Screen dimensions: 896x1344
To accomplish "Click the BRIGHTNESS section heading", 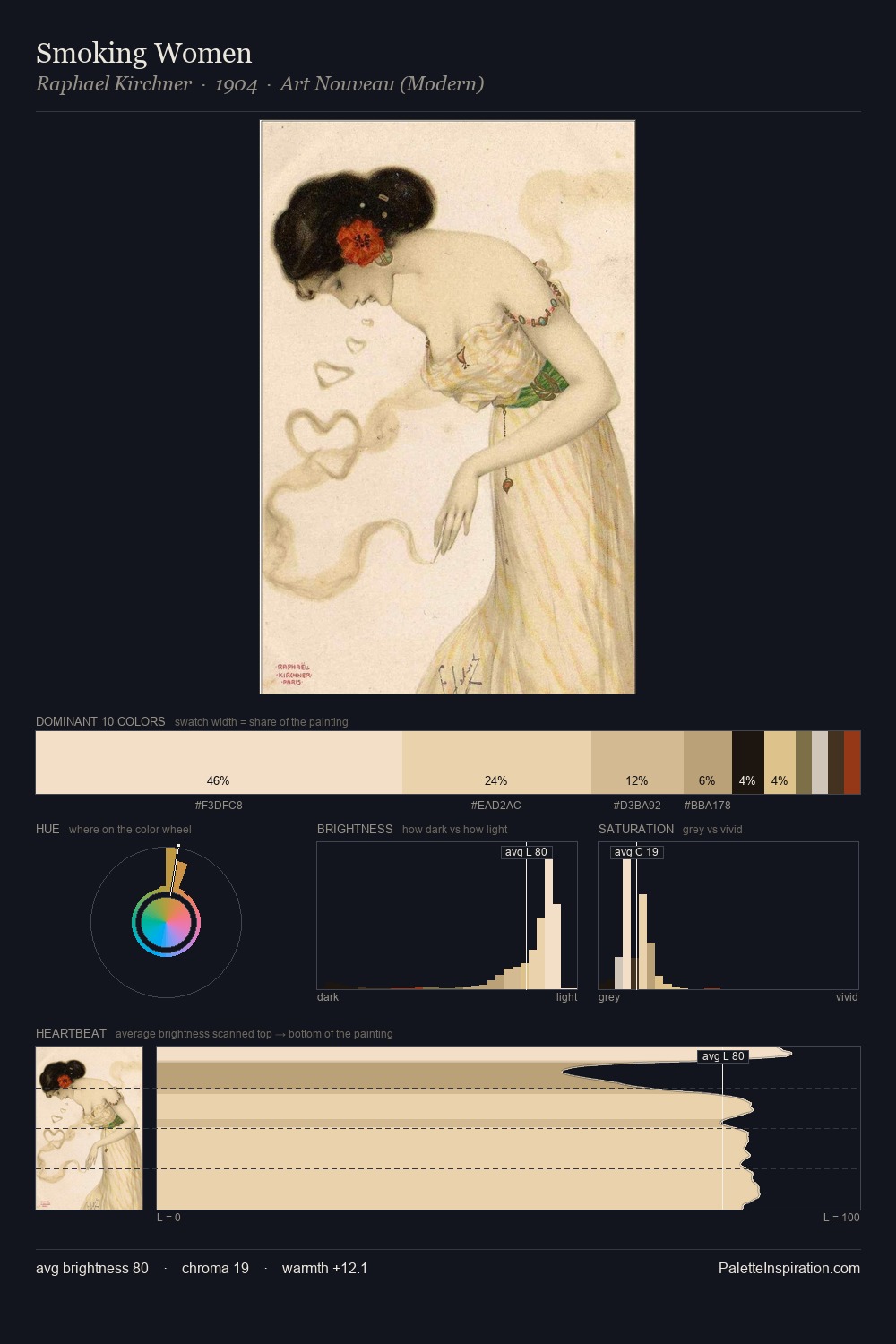I will pyautogui.click(x=355, y=829).
